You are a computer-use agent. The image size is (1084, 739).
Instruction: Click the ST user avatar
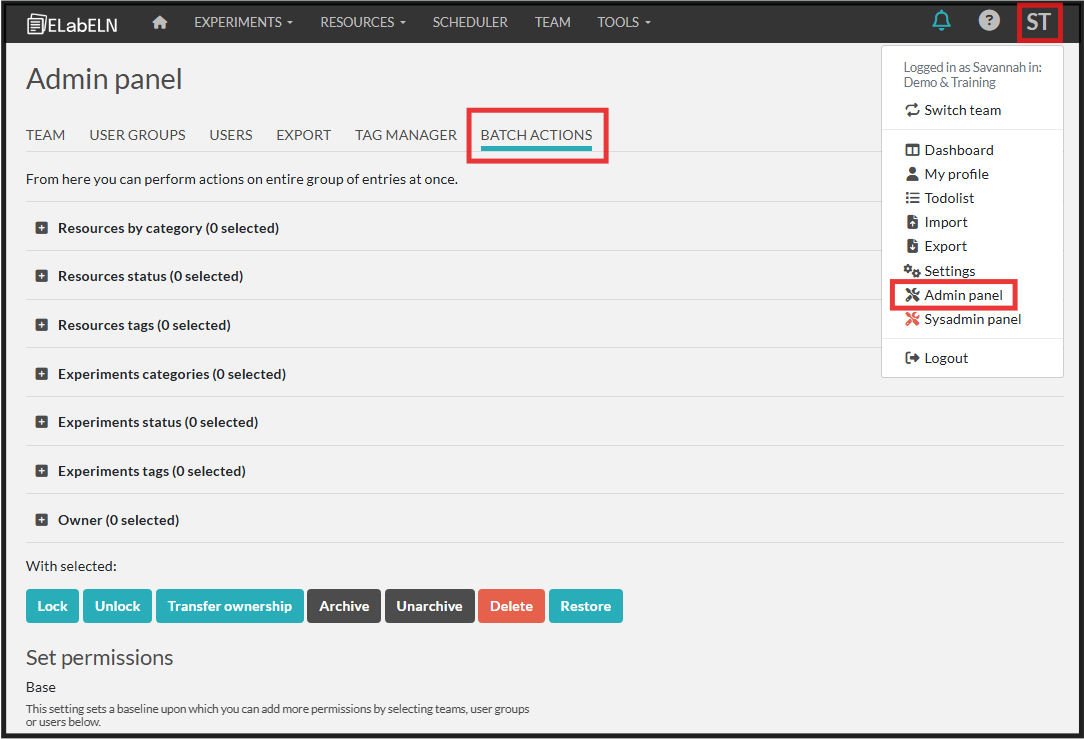click(1038, 22)
